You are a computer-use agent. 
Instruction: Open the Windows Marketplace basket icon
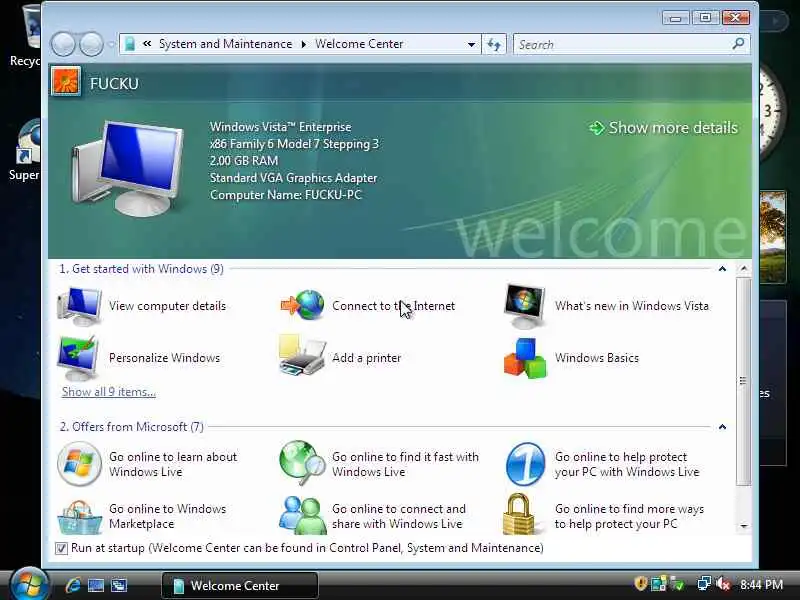pyautogui.click(x=80, y=517)
